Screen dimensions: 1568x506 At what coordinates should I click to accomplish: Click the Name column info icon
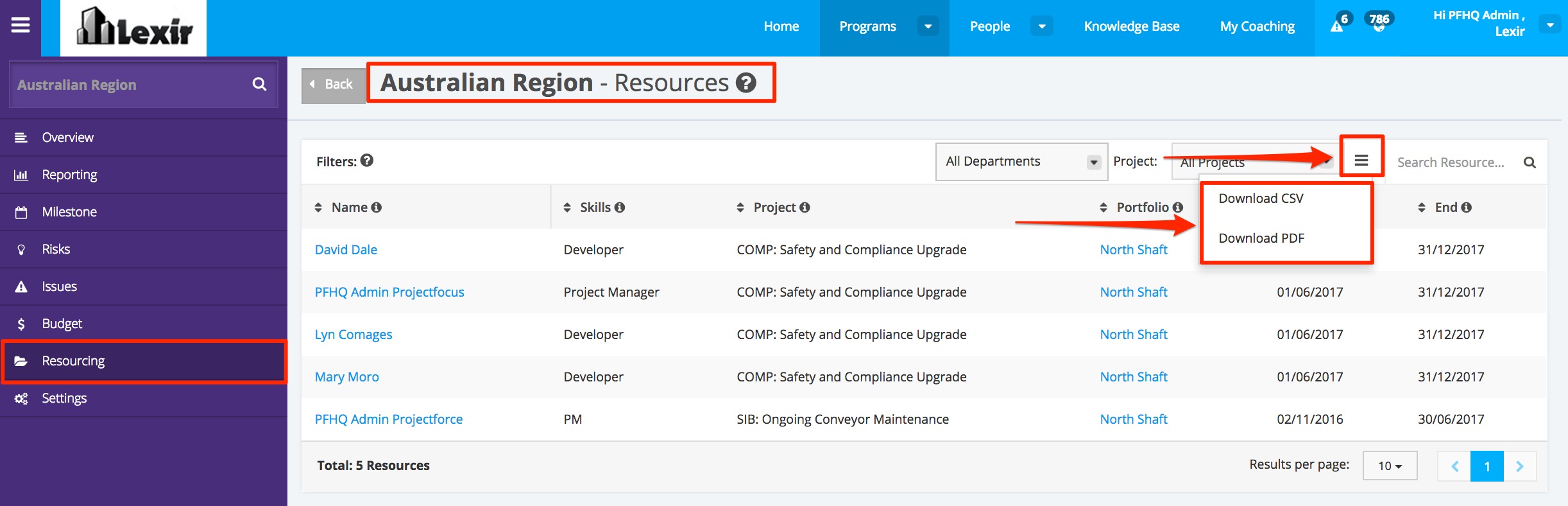tap(377, 207)
